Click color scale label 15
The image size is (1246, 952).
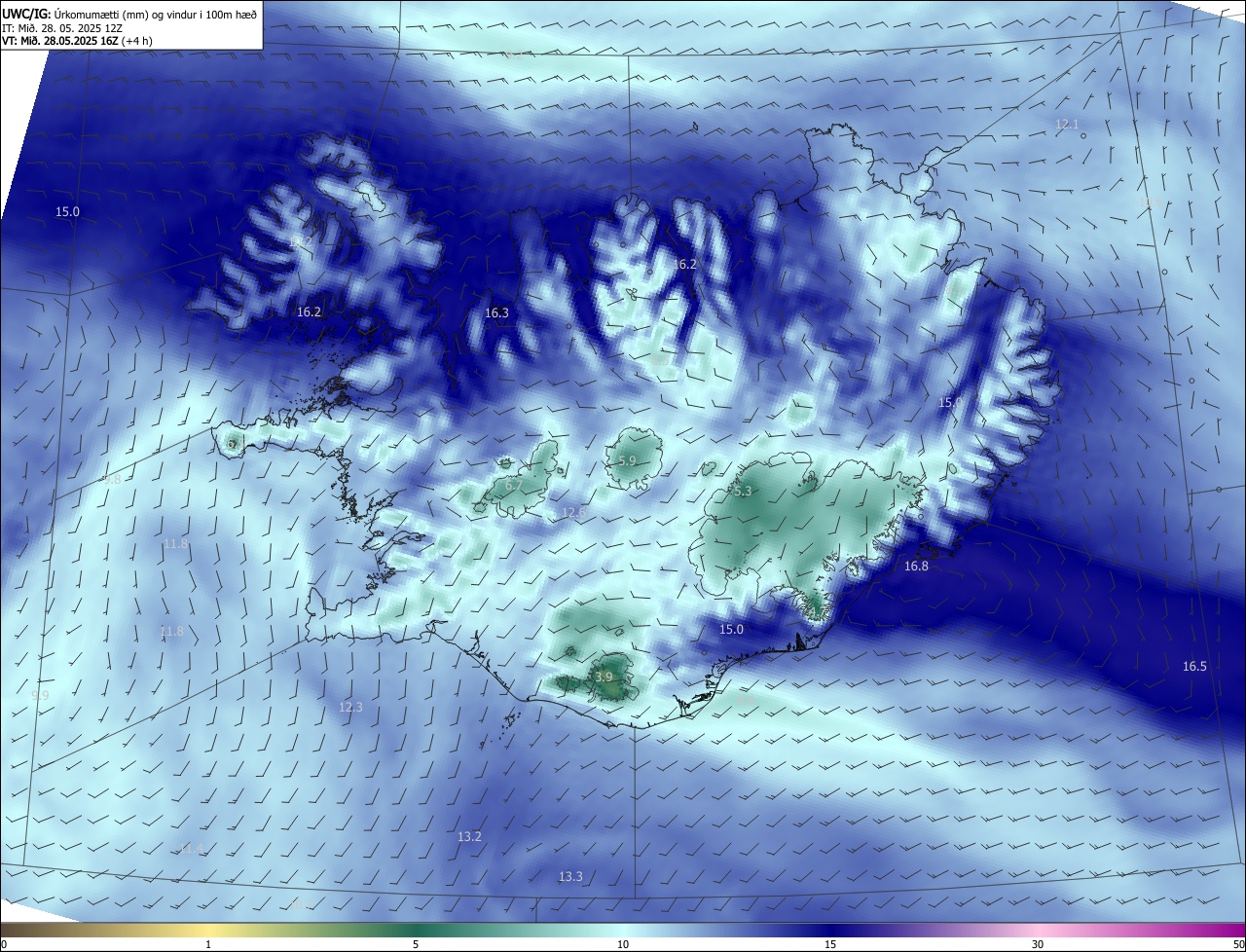830,945
